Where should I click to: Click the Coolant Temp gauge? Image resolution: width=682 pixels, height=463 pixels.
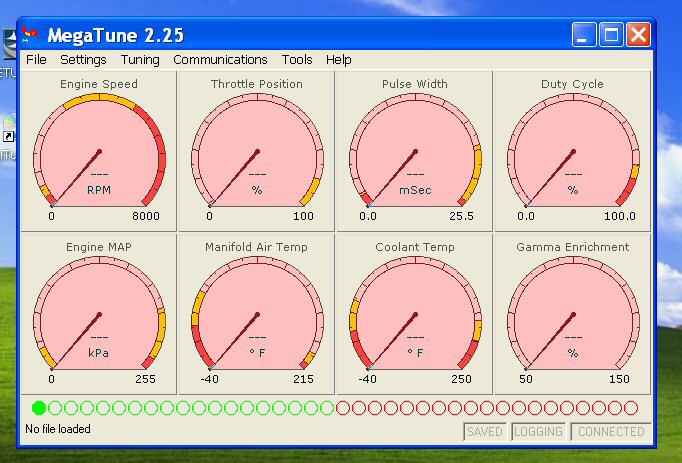tap(415, 314)
